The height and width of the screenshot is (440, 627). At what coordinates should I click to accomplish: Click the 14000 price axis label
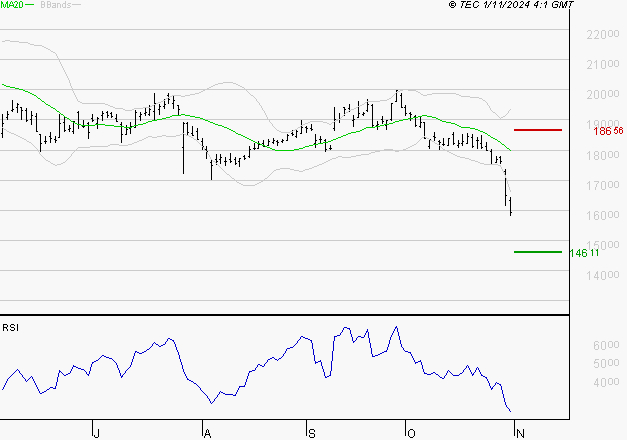click(603, 275)
